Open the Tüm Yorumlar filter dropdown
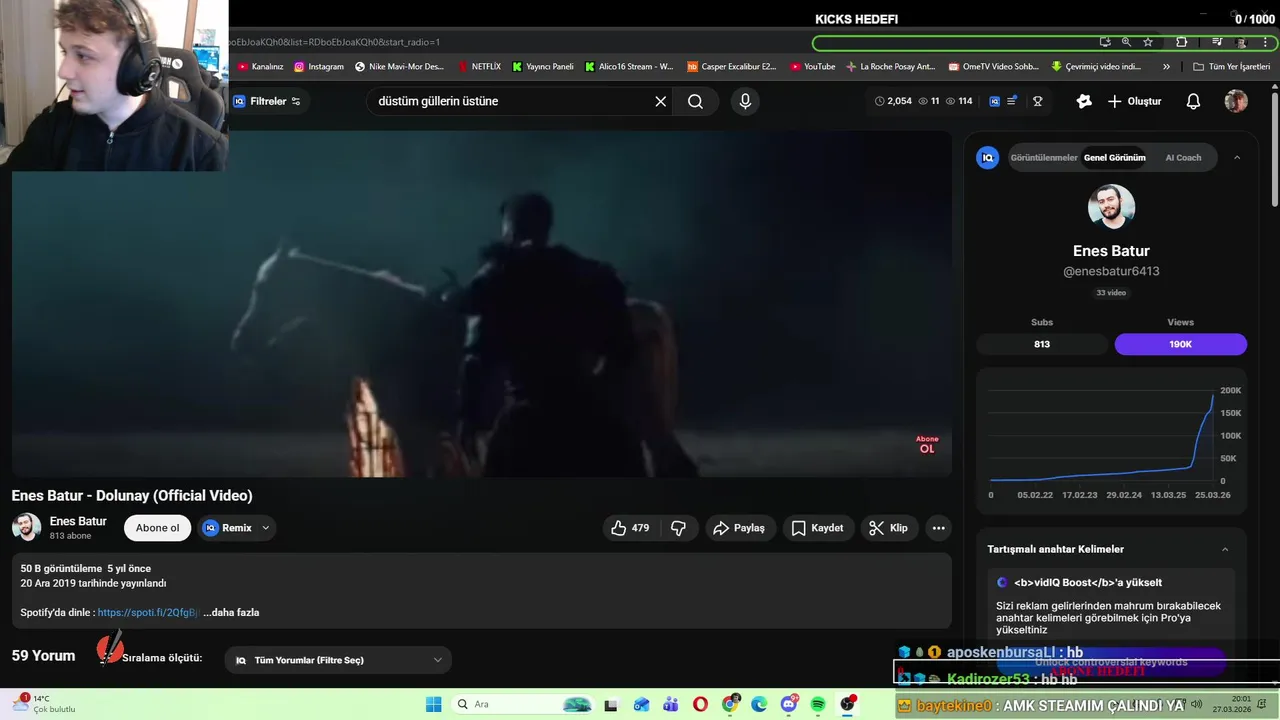 (338, 660)
